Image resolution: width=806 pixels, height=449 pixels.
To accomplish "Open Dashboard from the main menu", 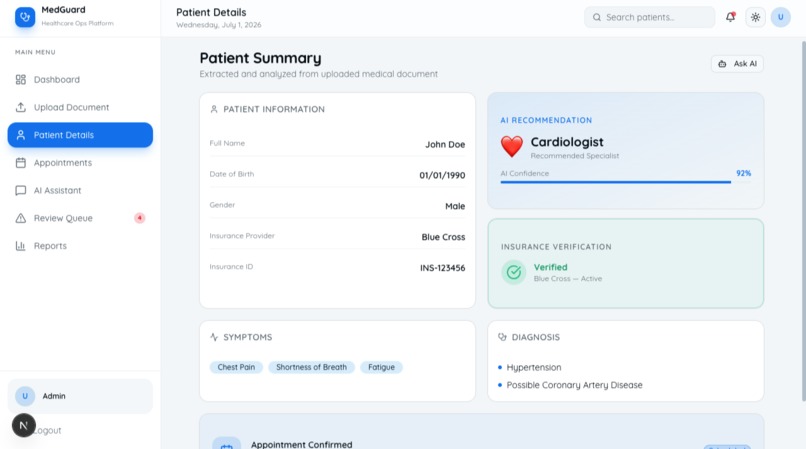I will [80, 79].
